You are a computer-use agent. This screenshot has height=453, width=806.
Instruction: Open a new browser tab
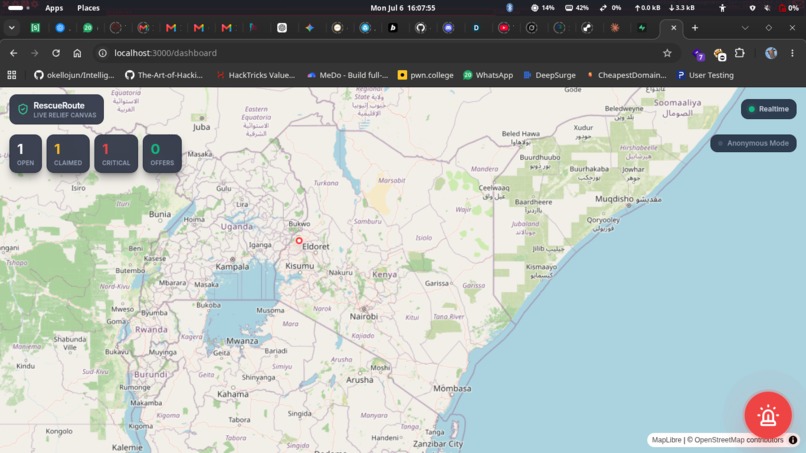coord(695,28)
